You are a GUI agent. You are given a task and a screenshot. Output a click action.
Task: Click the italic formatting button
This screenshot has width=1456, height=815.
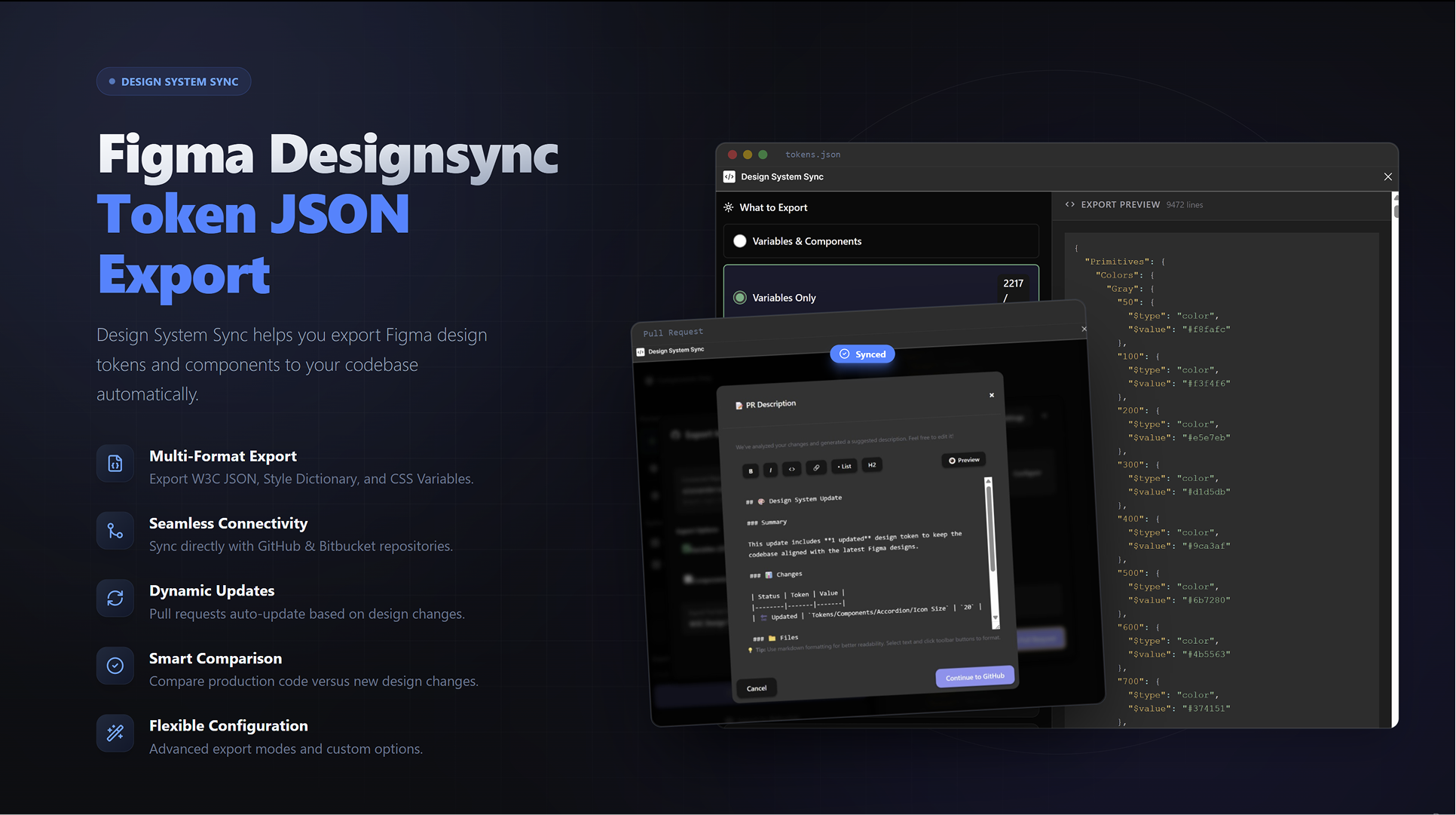pyautogui.click(x=770, y=470)
